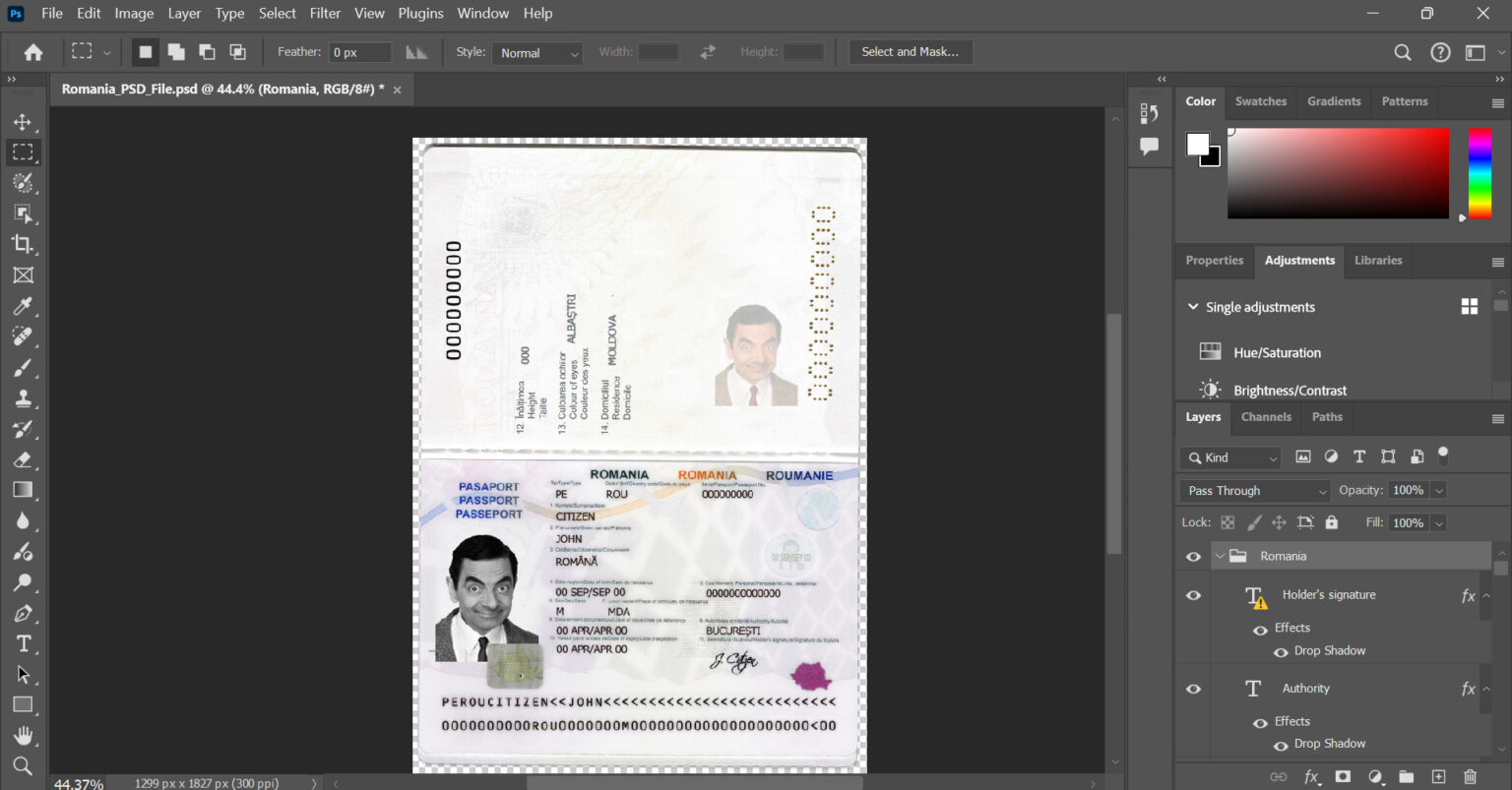Open the marquee tool preset picker arrow

106,52
